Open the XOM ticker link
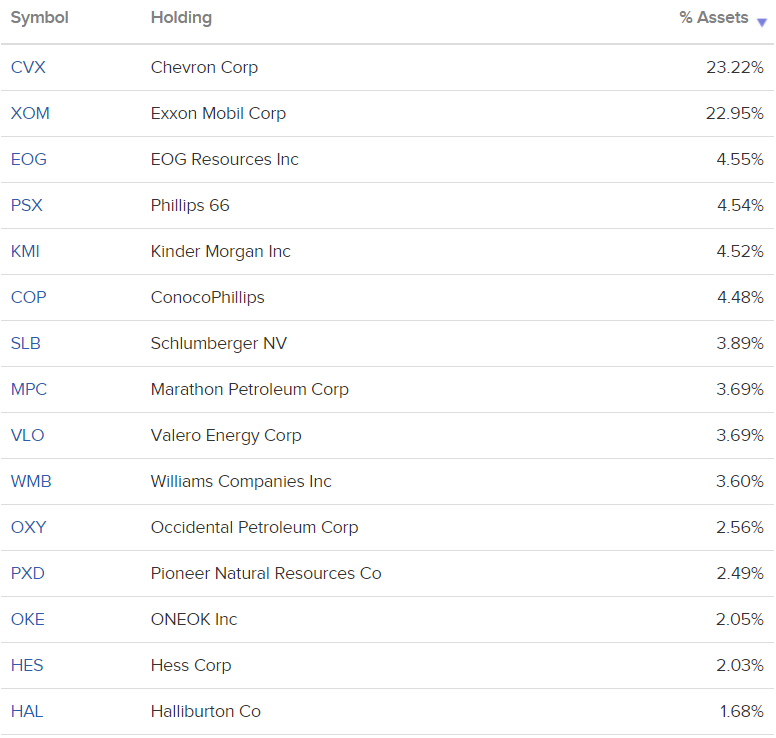The height and width of the screenshot is (738, 776). [x=30, y=113]
